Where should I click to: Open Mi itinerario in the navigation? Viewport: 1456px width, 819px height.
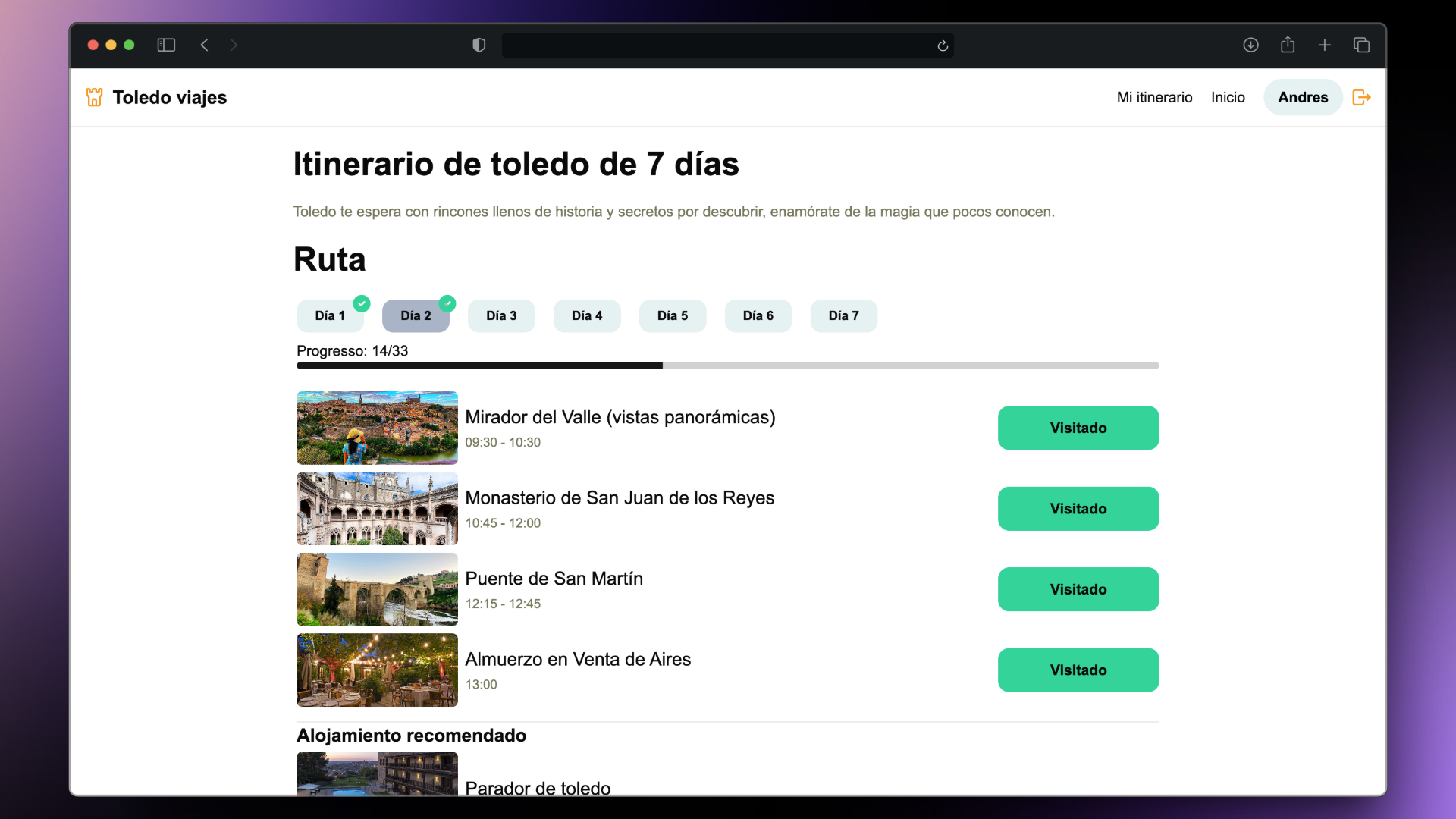(1154, 97)
